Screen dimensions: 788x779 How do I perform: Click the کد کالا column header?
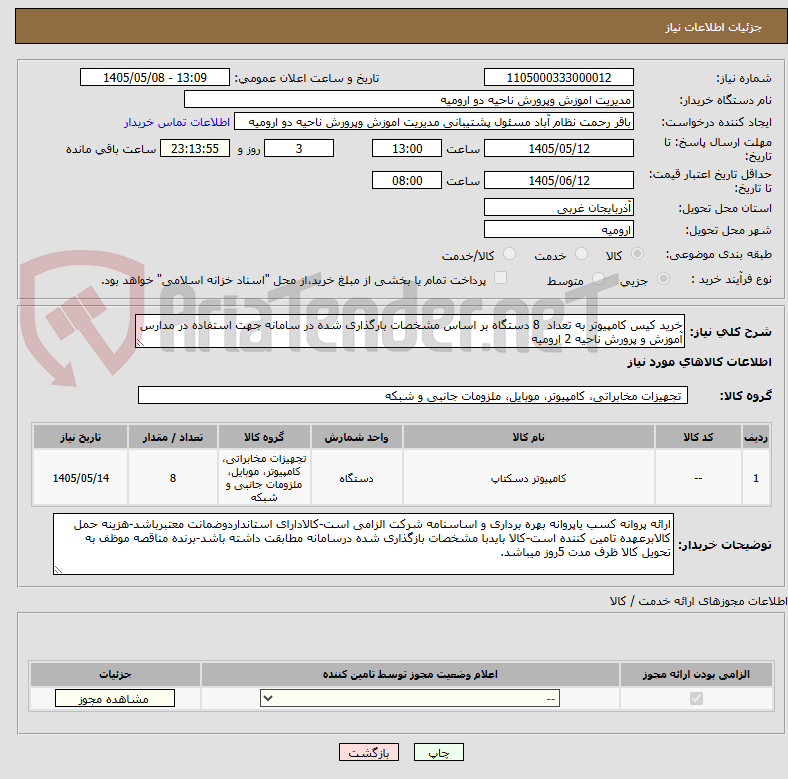point(698,437)
